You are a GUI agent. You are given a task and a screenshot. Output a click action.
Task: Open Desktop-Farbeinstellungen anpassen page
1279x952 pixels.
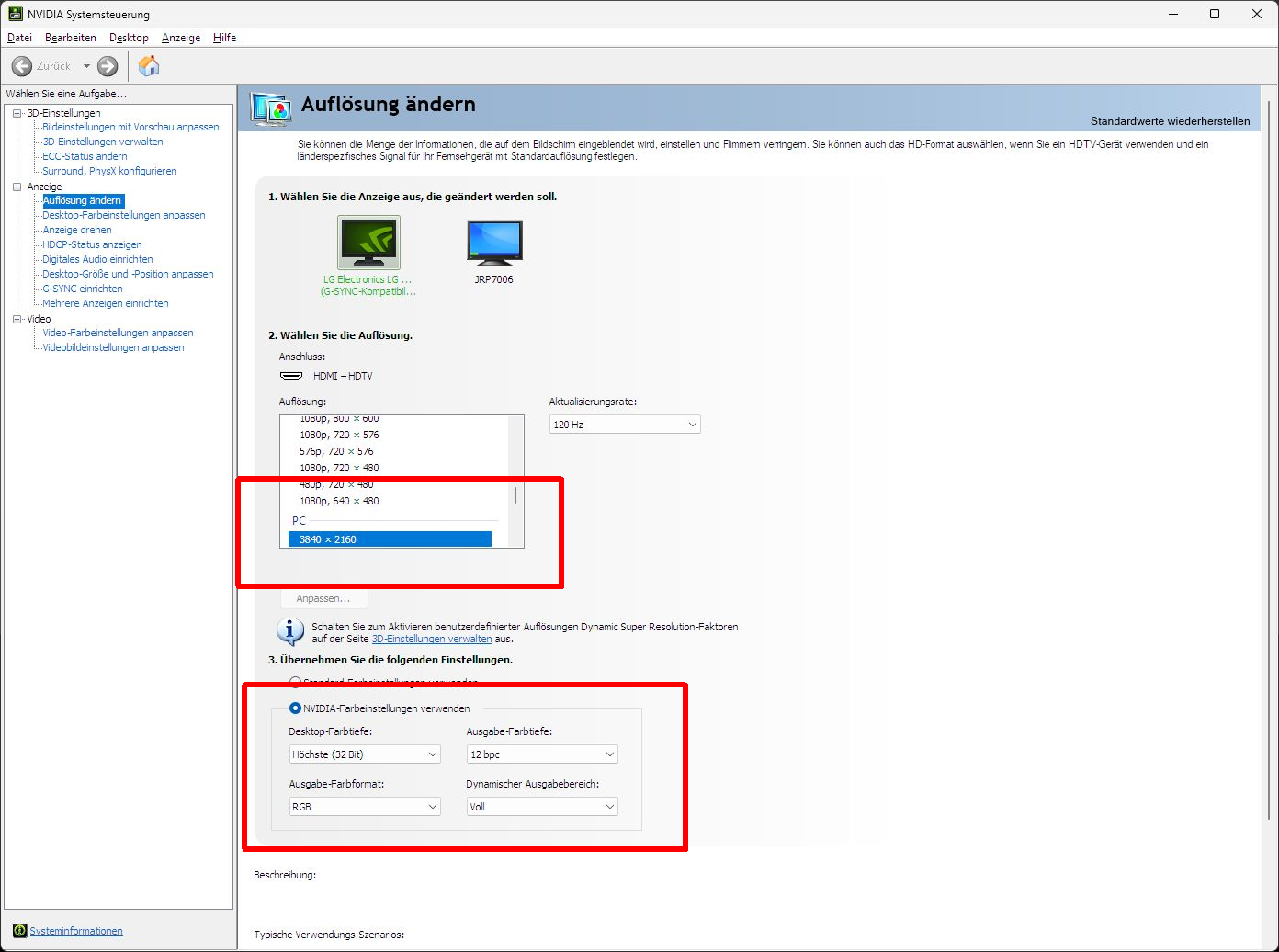point(124,215)
